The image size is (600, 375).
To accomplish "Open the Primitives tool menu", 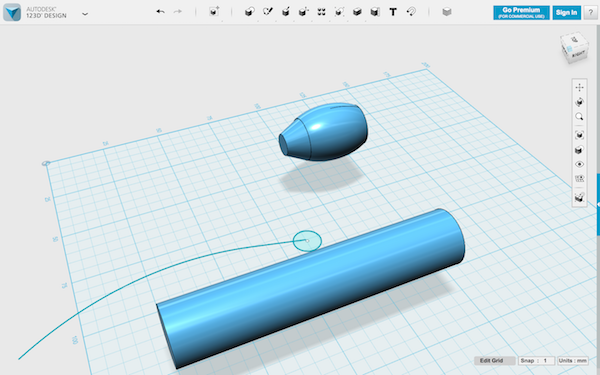I will 249,12.
